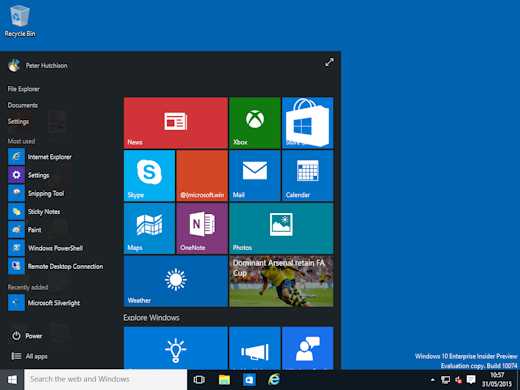Open the Store shopping bag tile
The height and width of the screenshot is (390, 520).
[308, 123]
